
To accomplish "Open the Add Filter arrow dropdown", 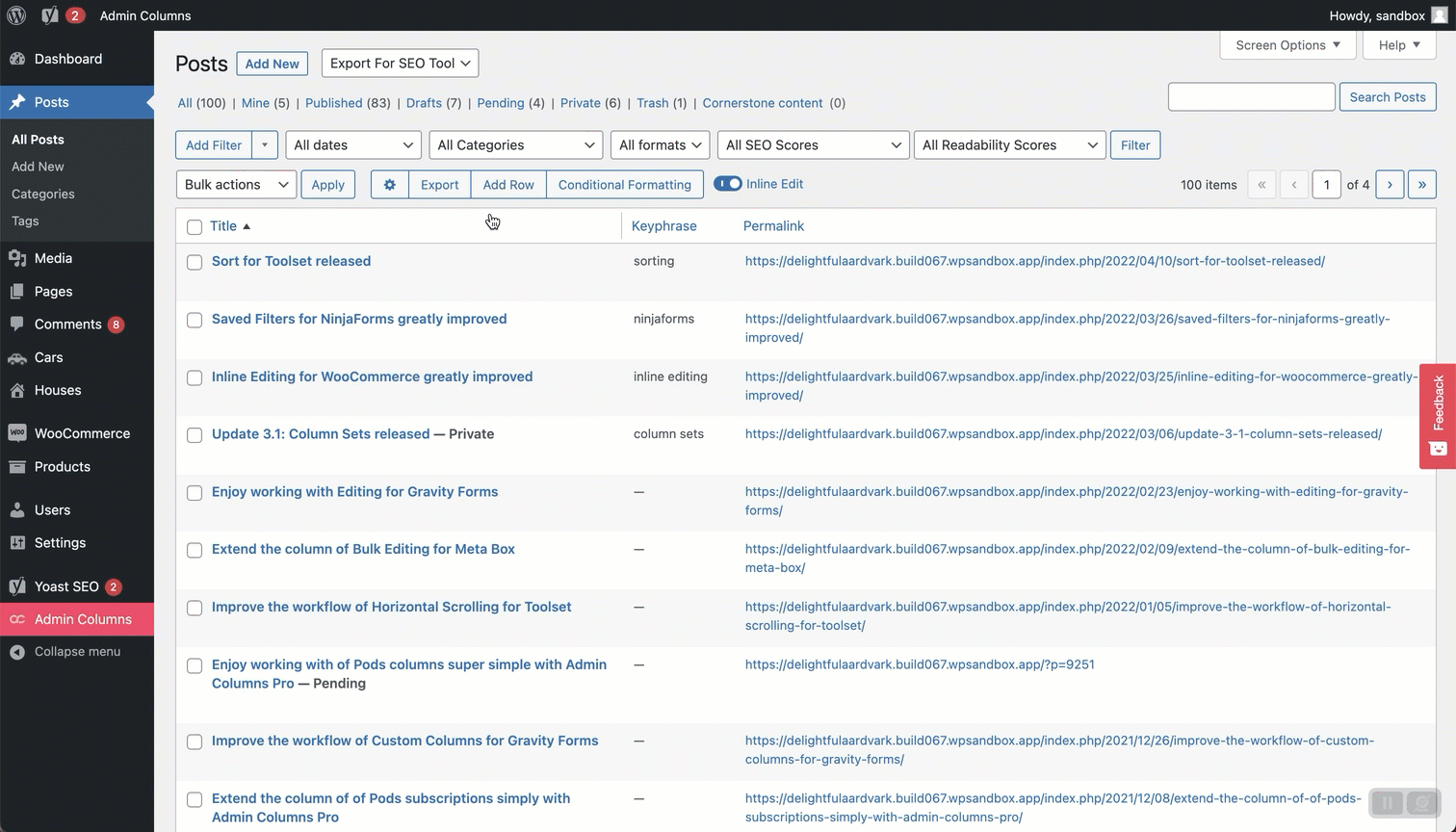I will pos(265,145).
